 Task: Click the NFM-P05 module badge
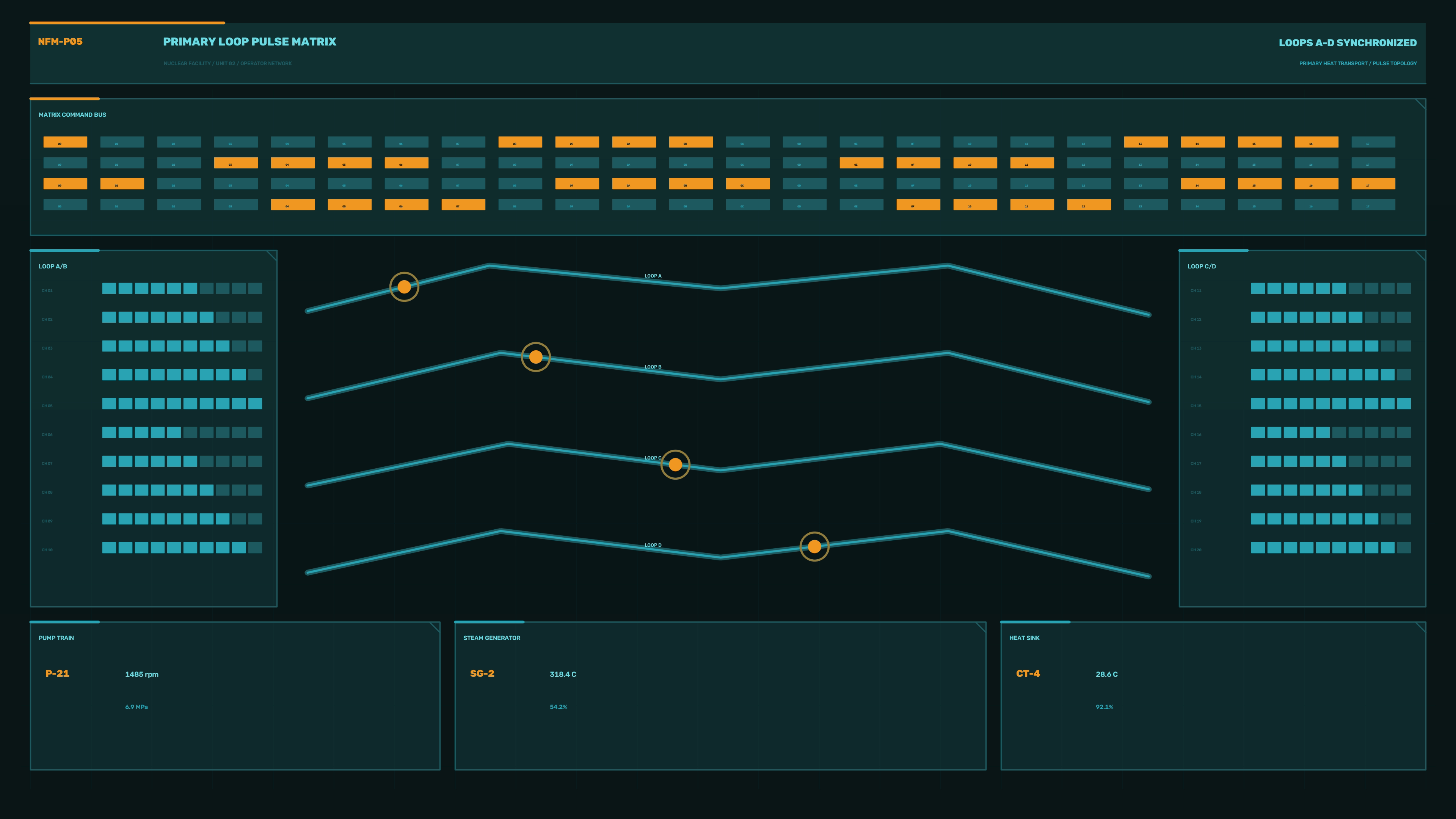pos(60,41)
